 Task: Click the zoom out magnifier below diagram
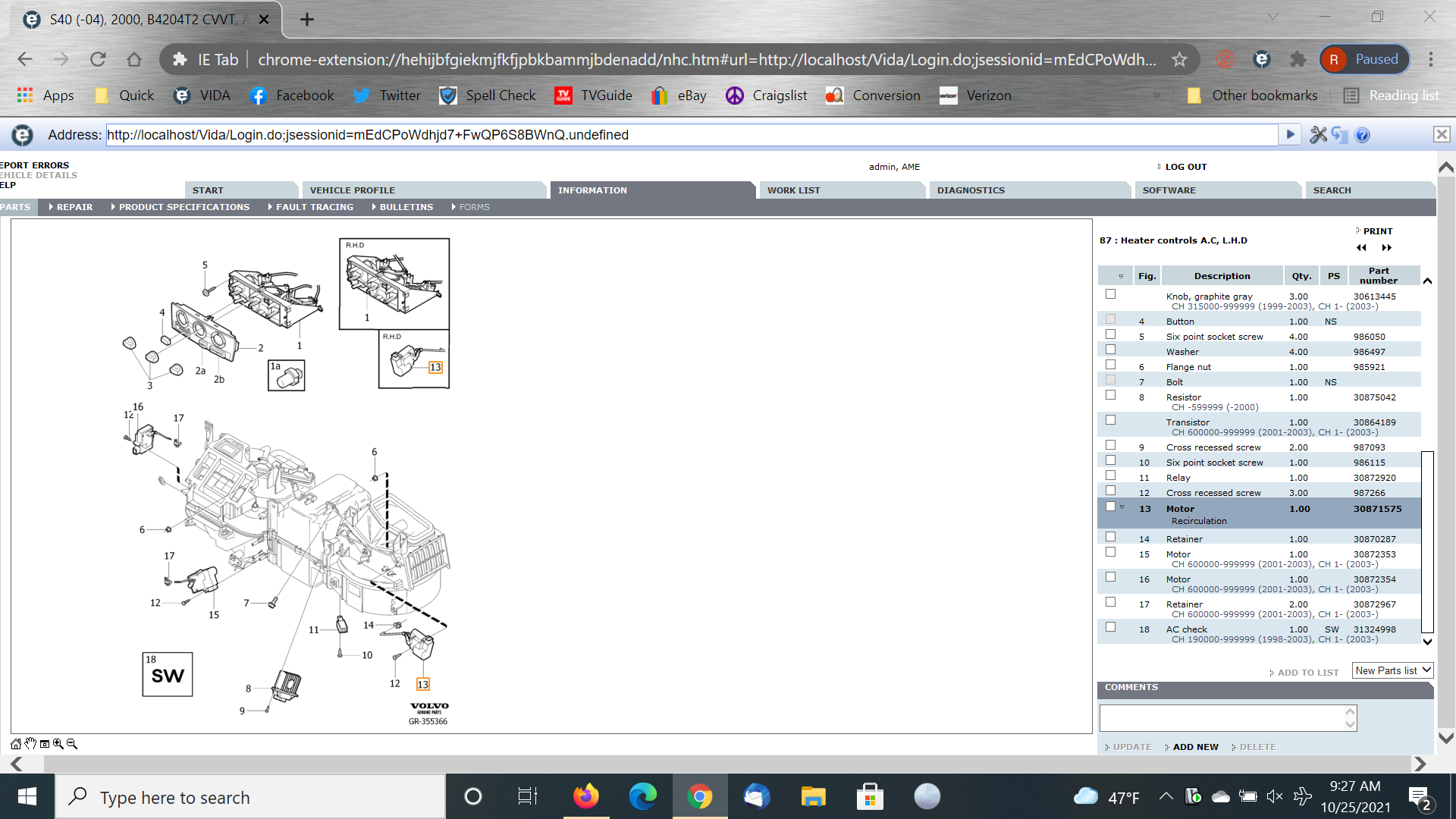[72, 744]
